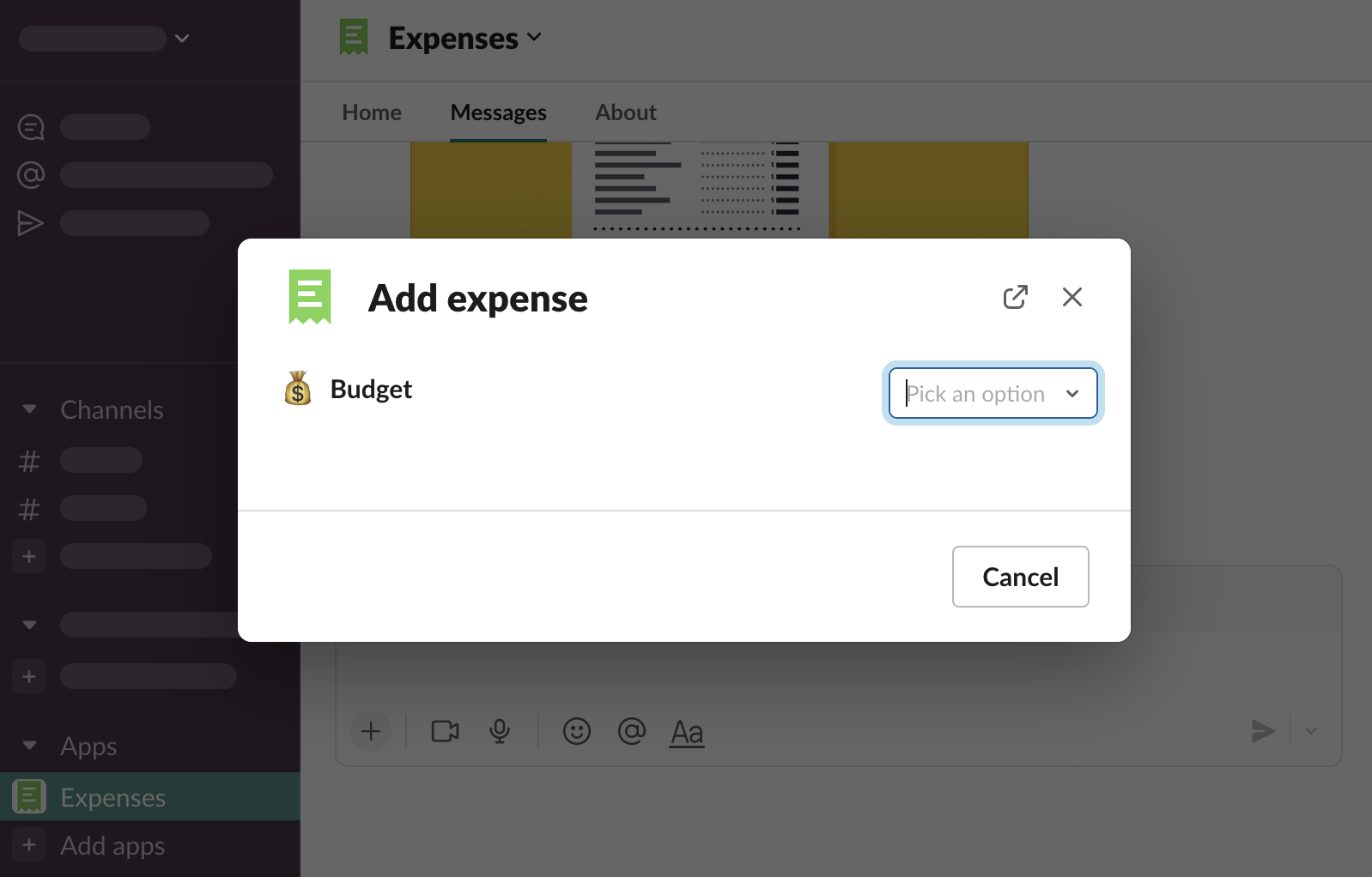The width and height of the screenshot is (1372, 877).
Task: Toggle text formatting with Aa icon
Action: pos(687,732)
